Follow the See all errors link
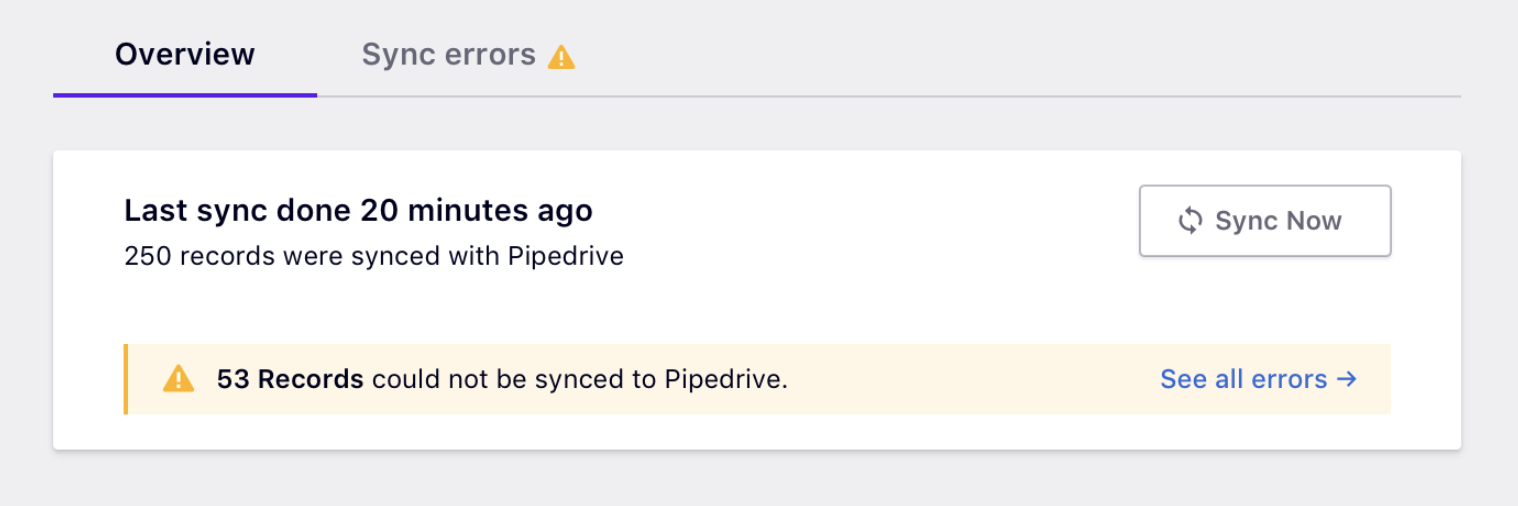The height and width of the screenshot is (506, 1518). click(1243, 379)
